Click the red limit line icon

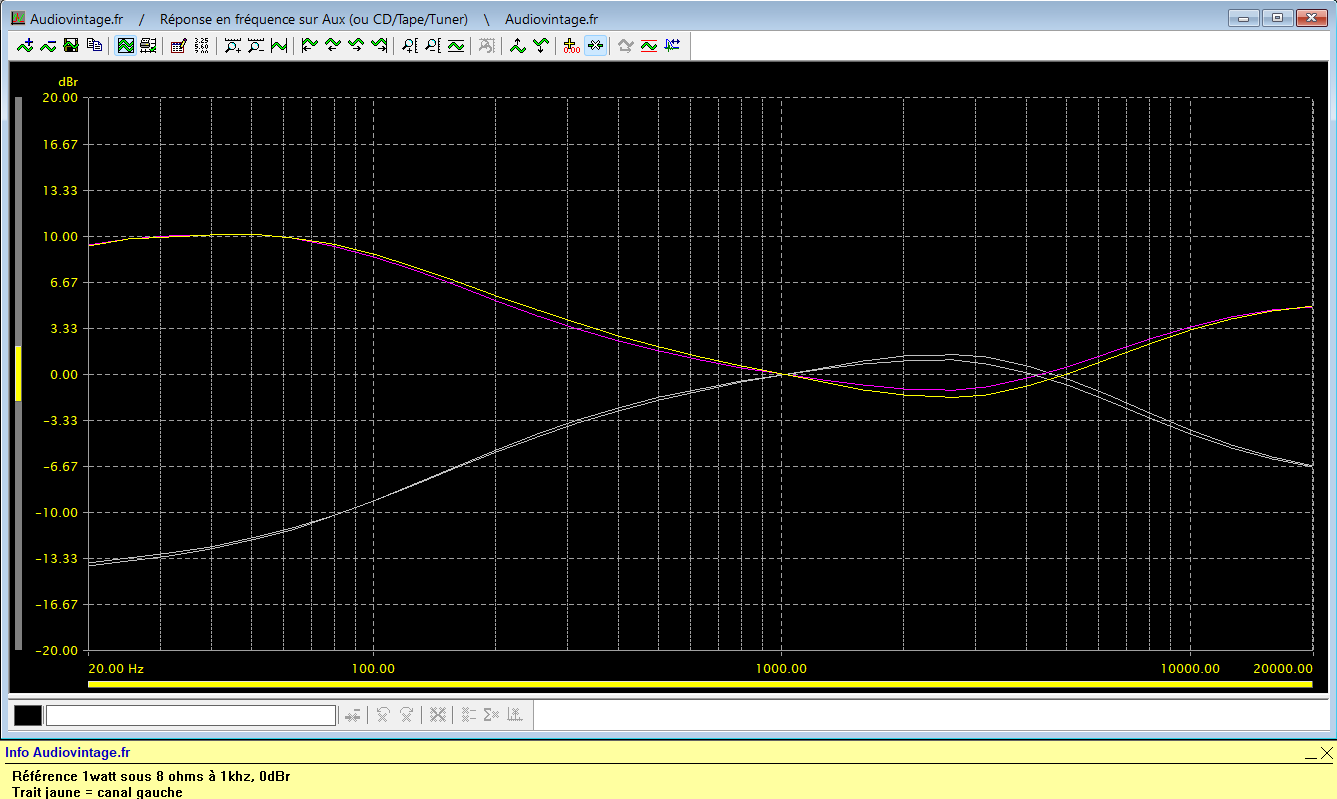(649, 45)
